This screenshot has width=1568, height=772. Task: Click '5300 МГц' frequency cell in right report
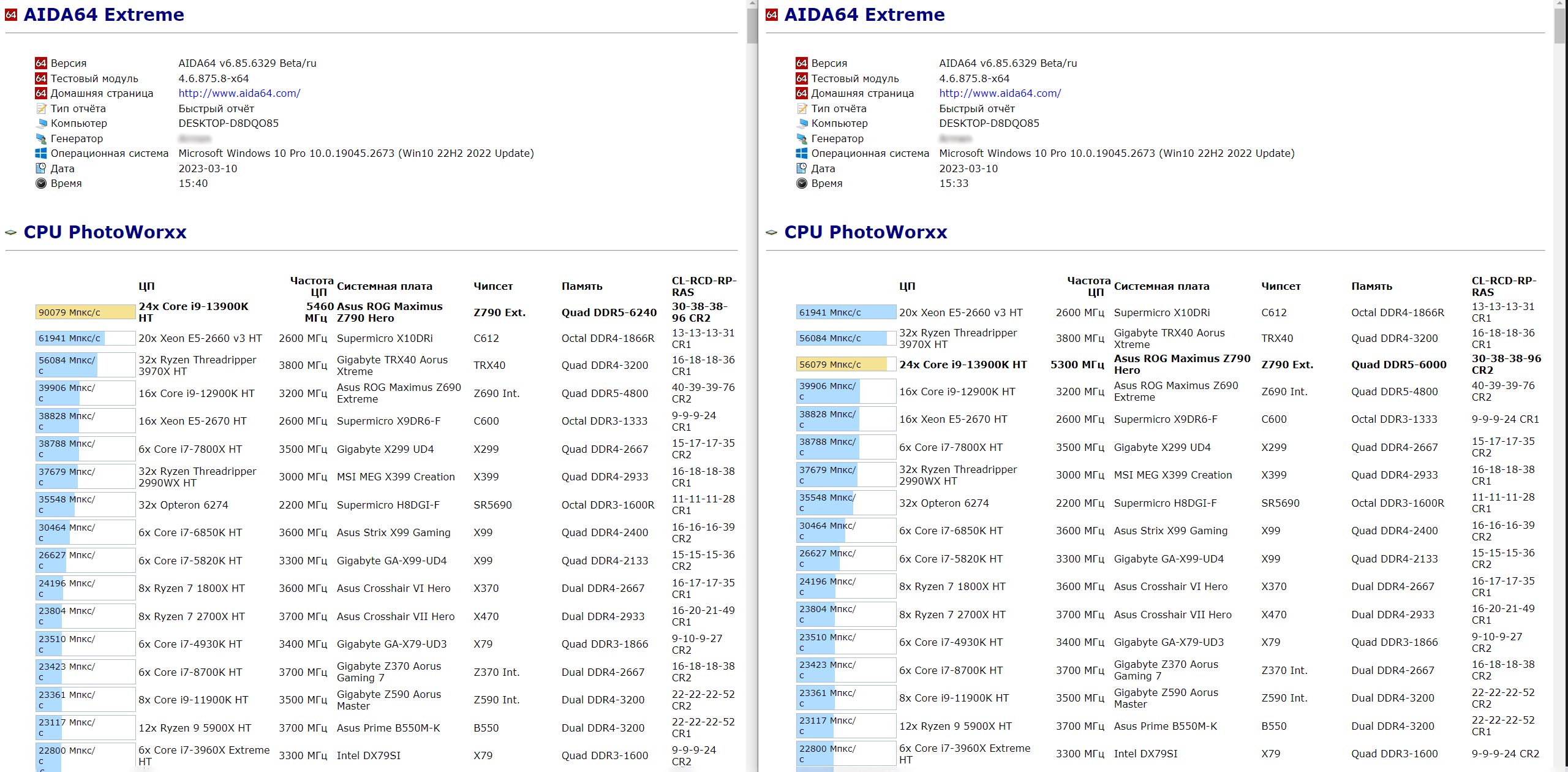[x=1077, y=365]
